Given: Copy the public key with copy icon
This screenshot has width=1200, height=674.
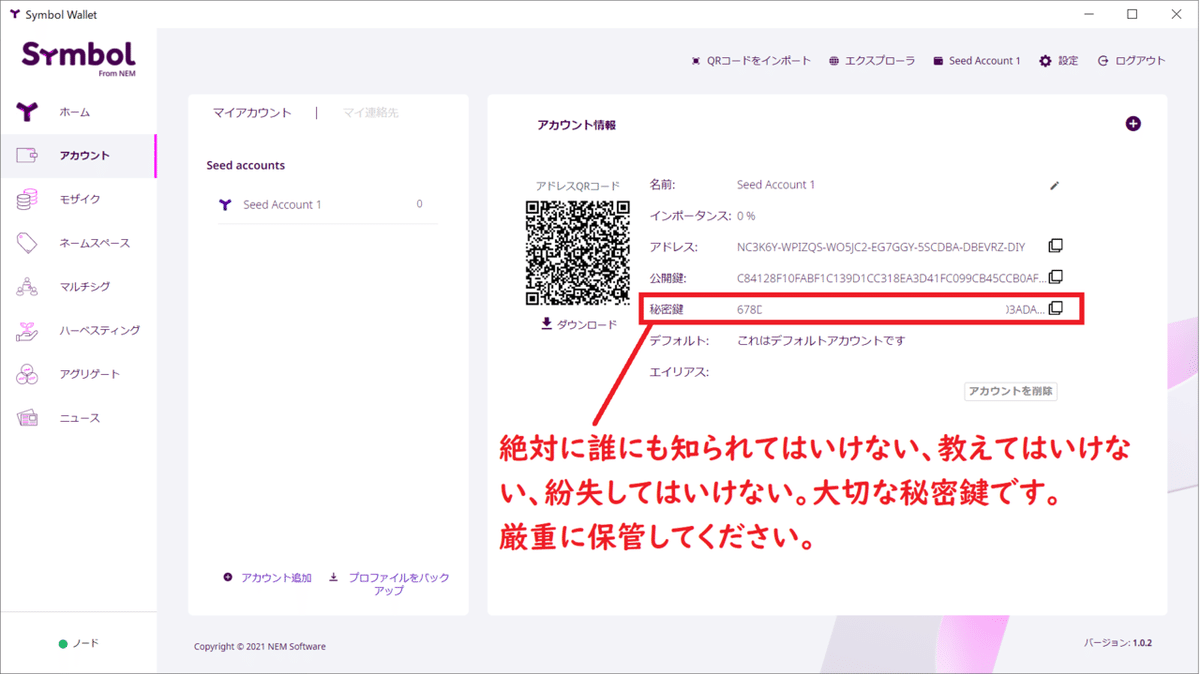Looking at the screenshot, I should click(x=1055, y=277).
